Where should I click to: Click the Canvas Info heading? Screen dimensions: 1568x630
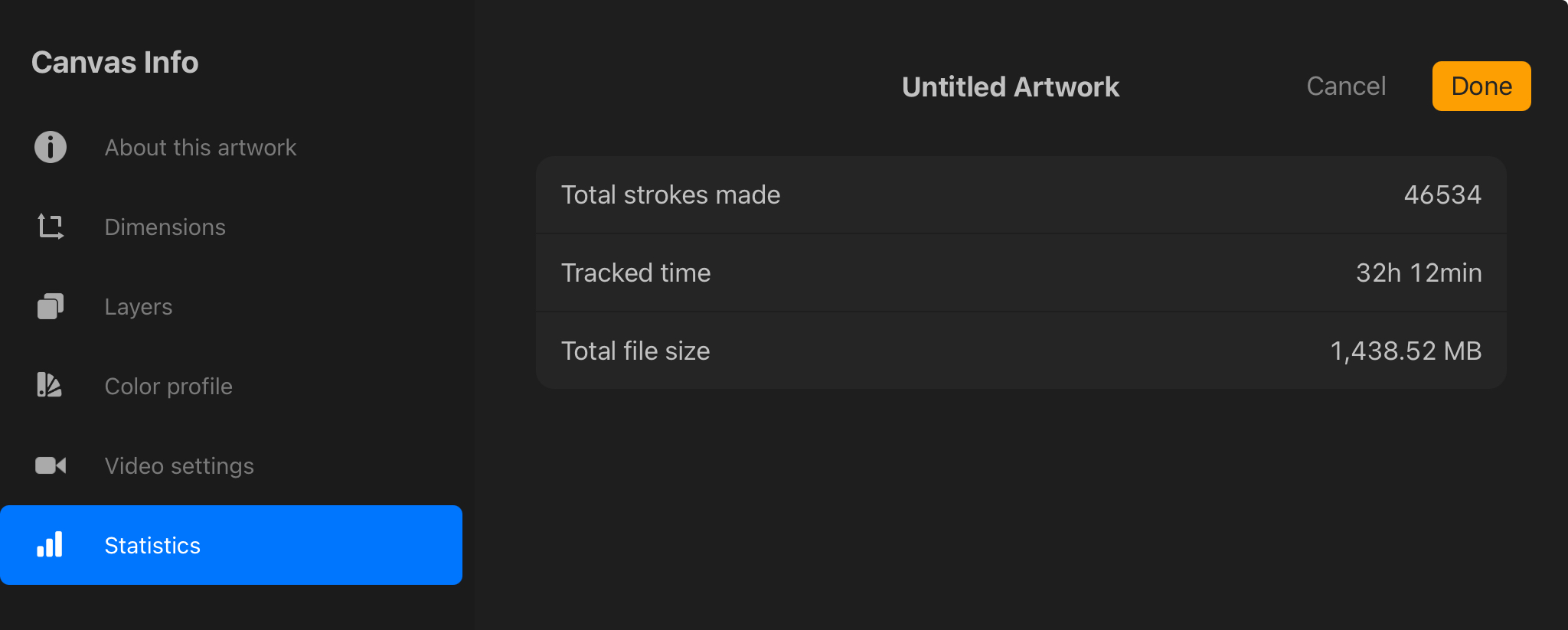[115, 62]
